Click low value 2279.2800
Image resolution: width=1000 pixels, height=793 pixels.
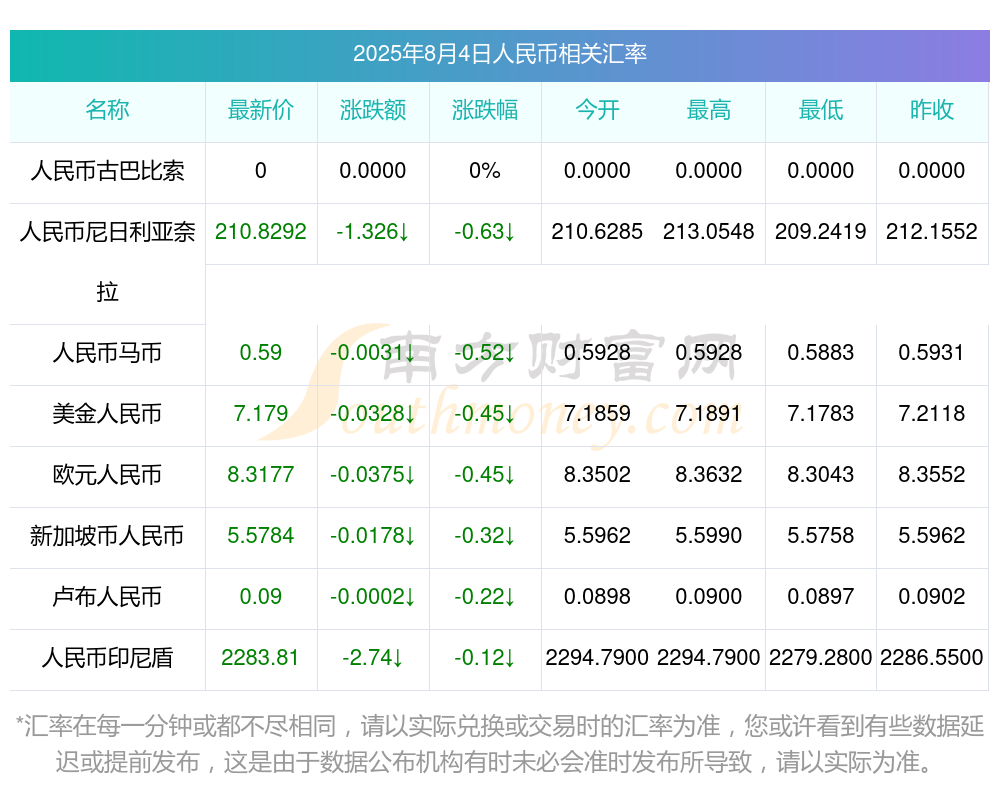[x=821, y=658]
